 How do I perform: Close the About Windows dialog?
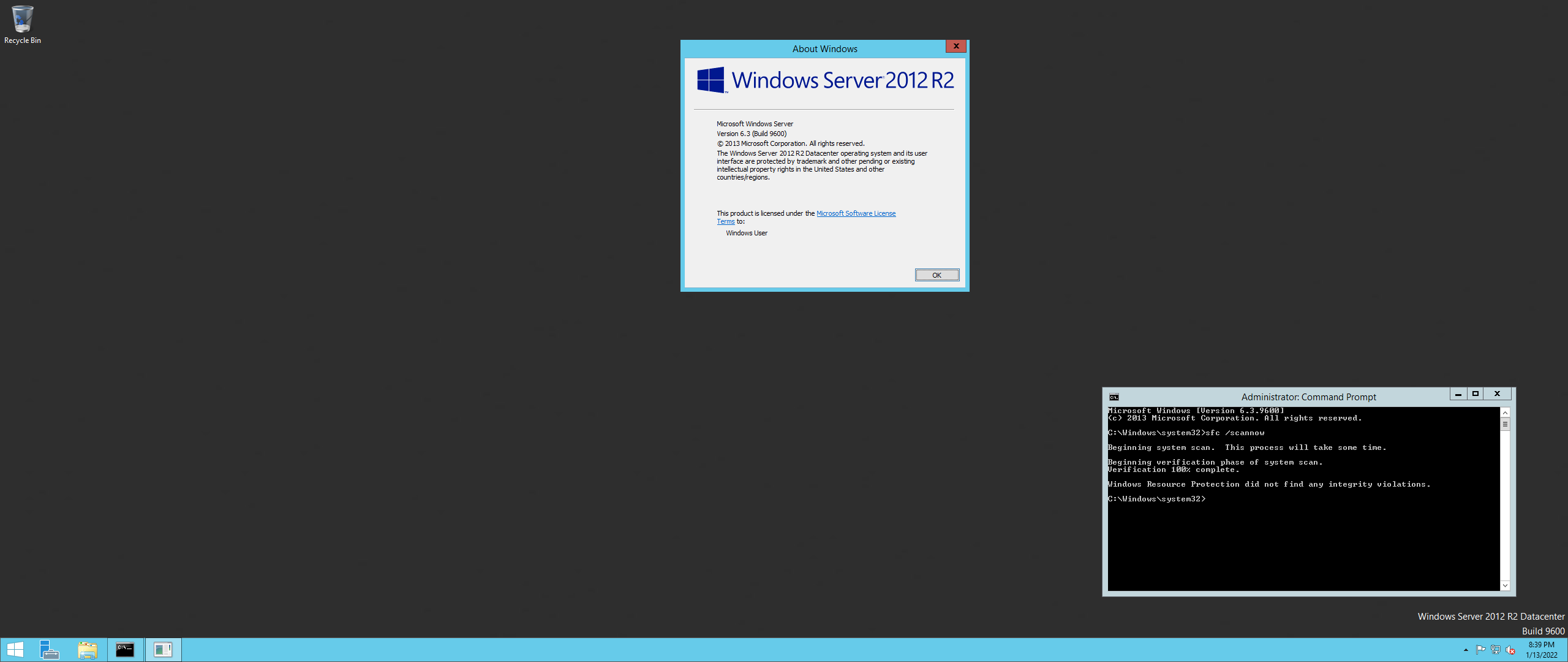click(x=956, y=46)
